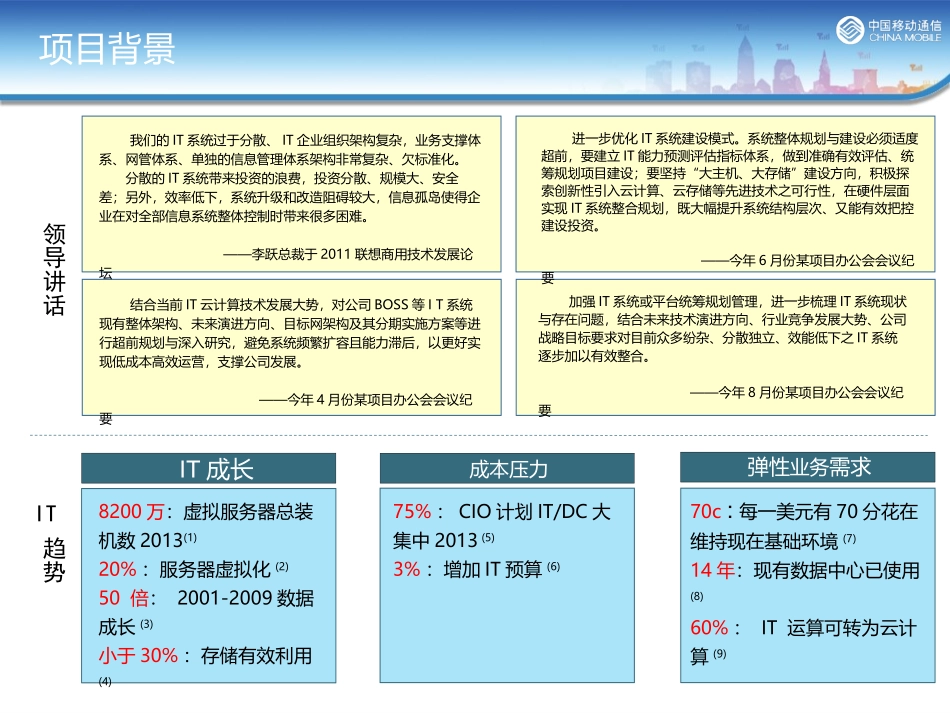Select the quote box starting 进一步优化 IT 系统建设模式
Screen dimensions: 950x713
point(725,194)
